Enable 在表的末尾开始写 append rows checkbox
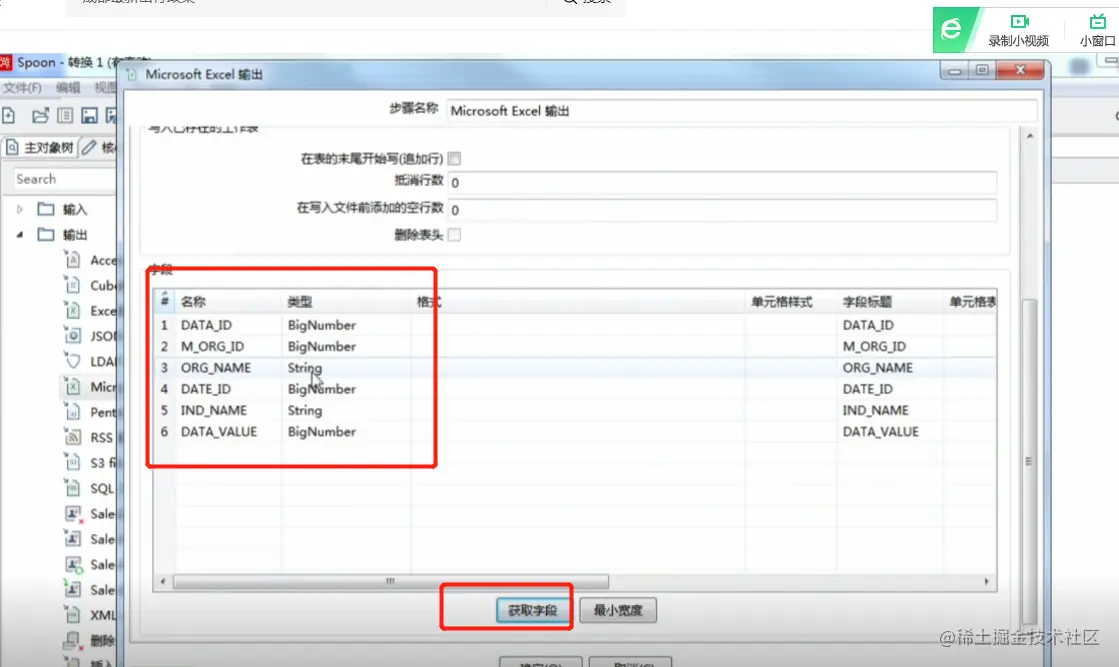 [x=454, y=158]
